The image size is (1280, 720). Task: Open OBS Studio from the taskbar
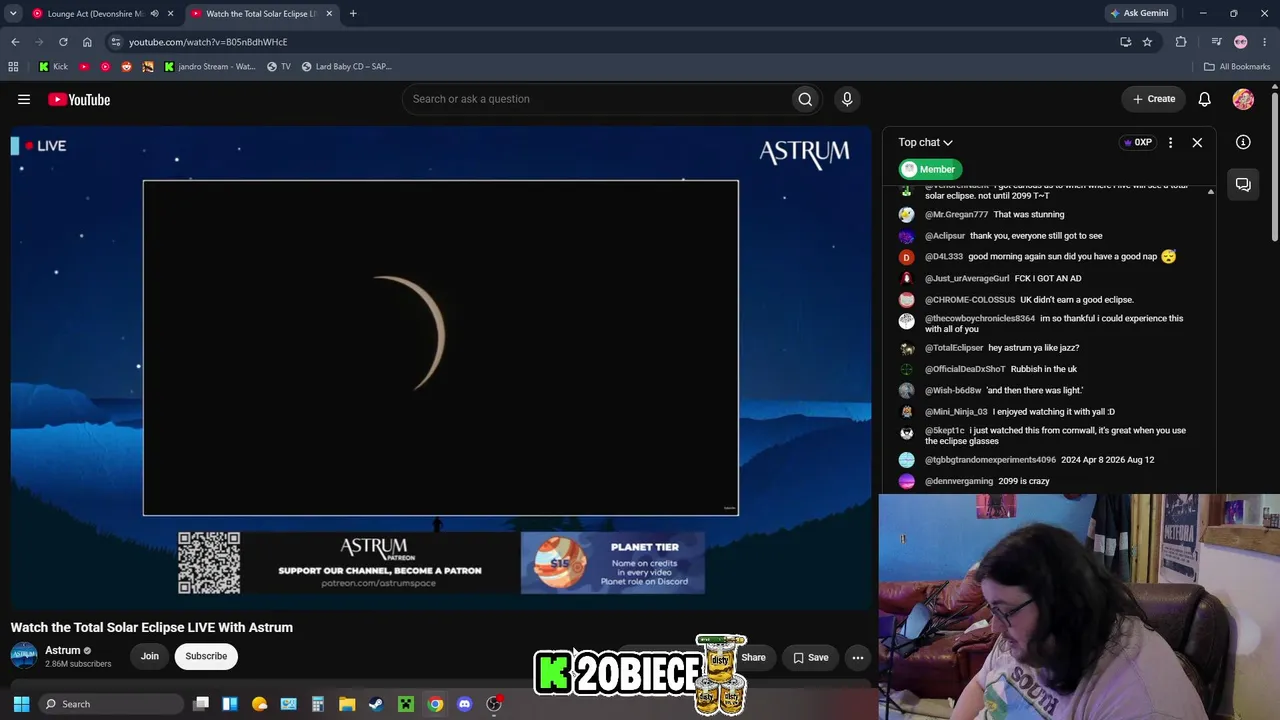494,704
